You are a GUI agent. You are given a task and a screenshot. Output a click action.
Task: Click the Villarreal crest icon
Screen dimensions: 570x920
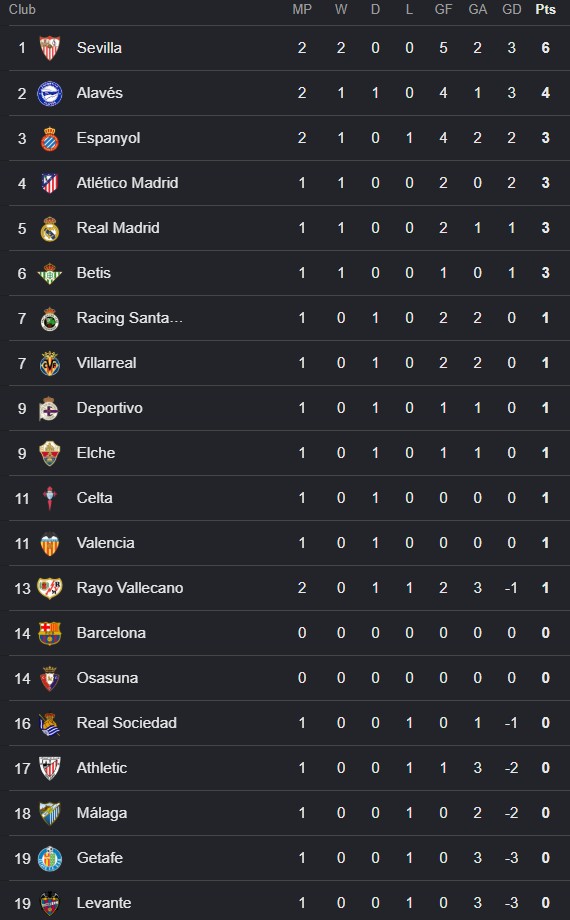[50, 363]
